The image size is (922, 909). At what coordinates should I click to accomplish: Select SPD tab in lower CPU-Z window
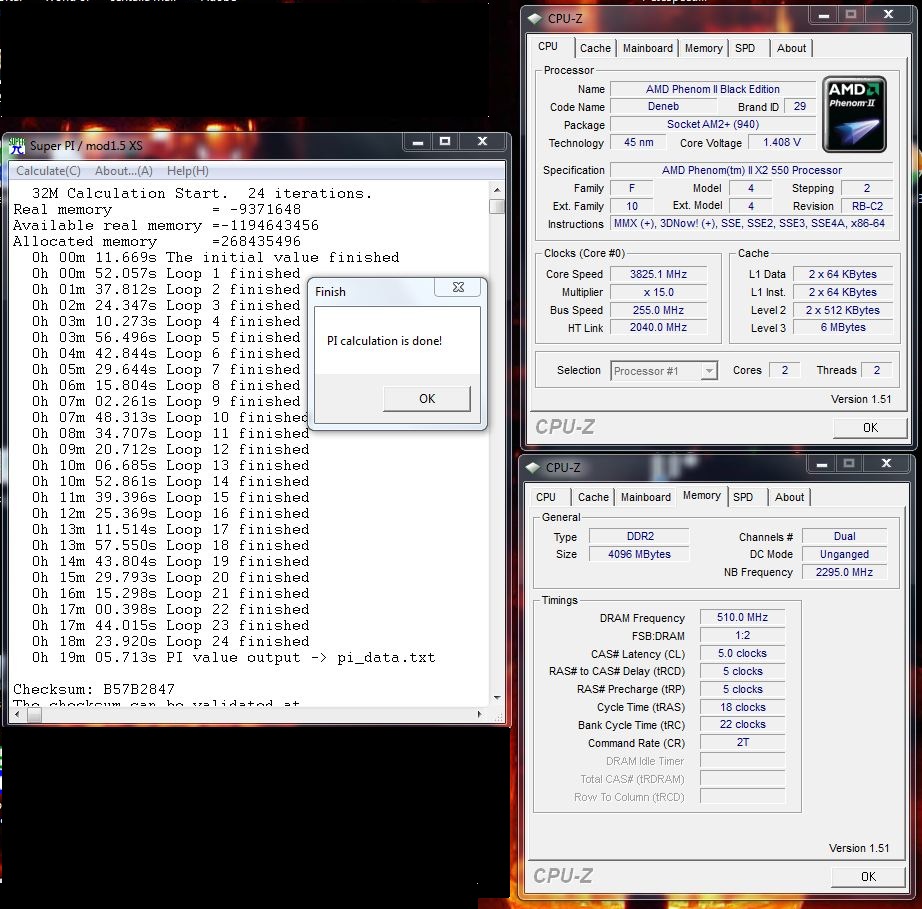743,497
